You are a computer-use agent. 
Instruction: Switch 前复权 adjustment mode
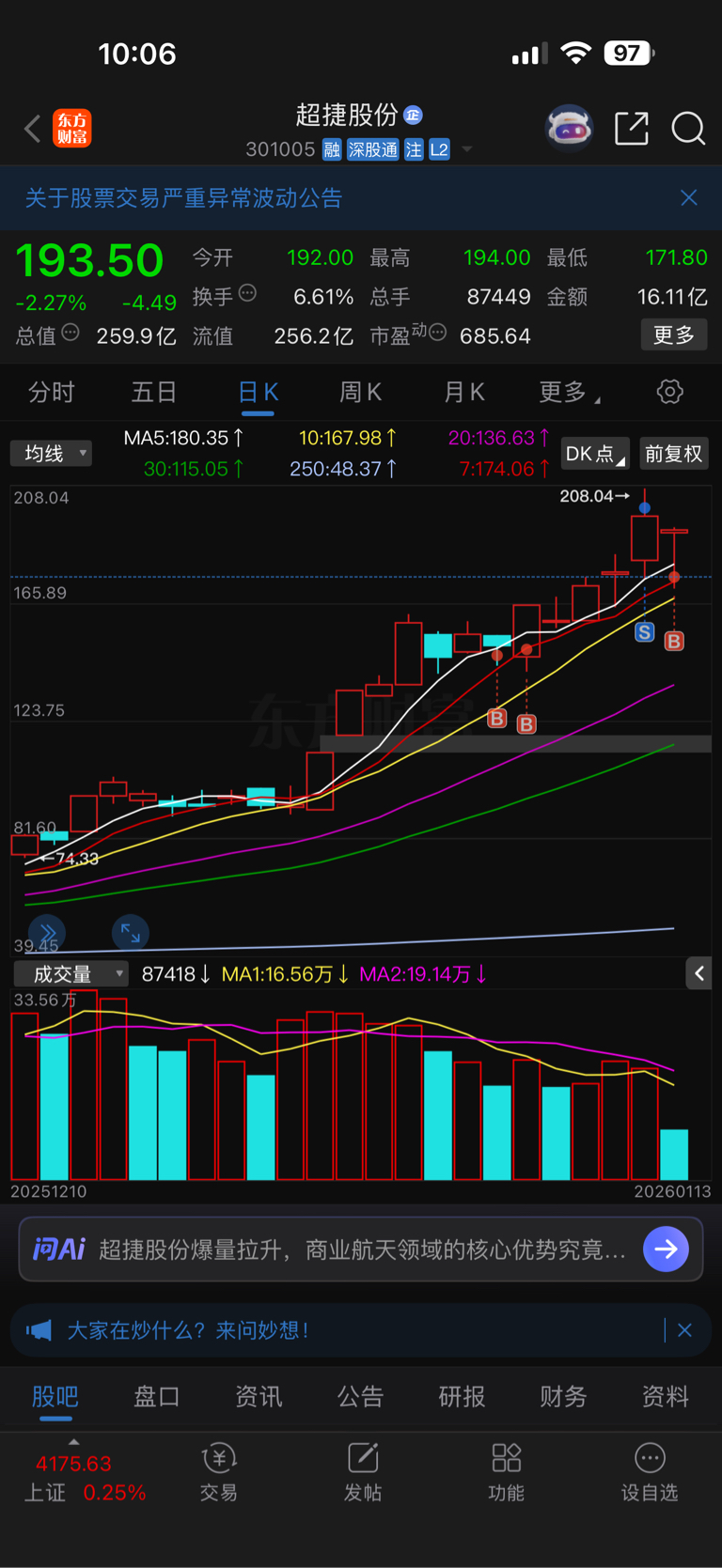(x=673, y=454)
